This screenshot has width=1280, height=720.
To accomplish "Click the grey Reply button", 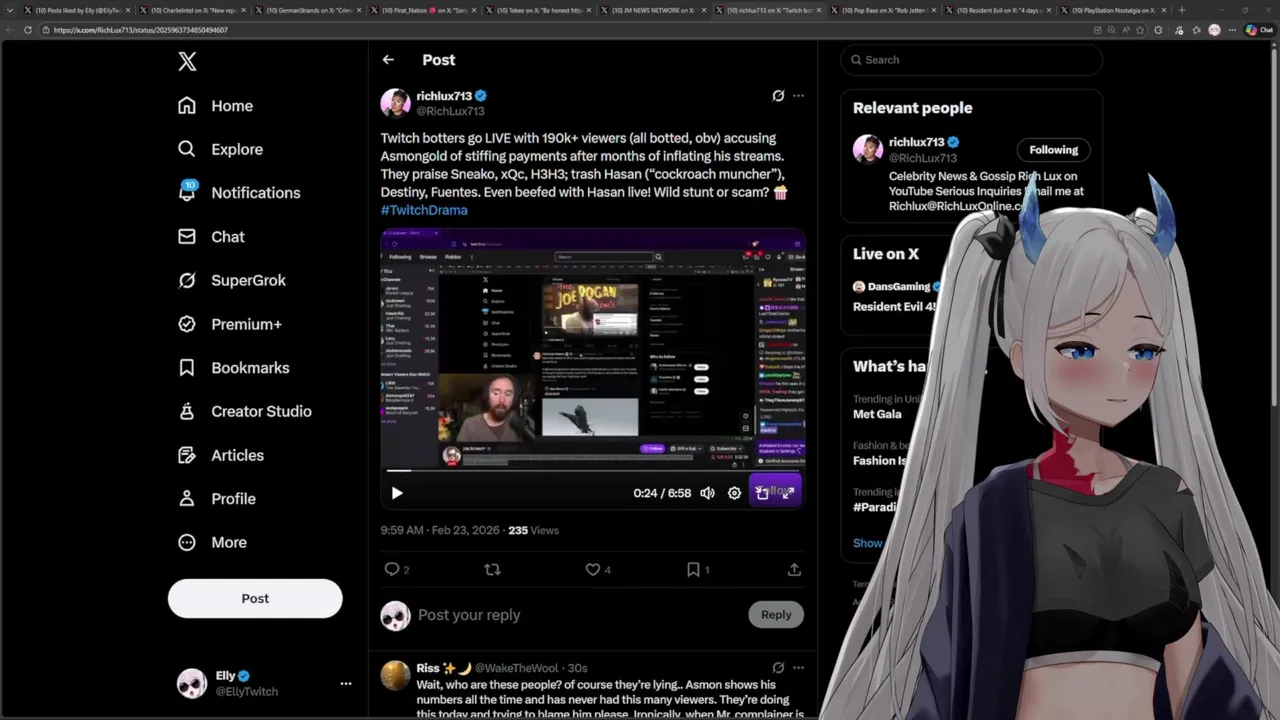I will pyautogui.click(x=776, y=615).
